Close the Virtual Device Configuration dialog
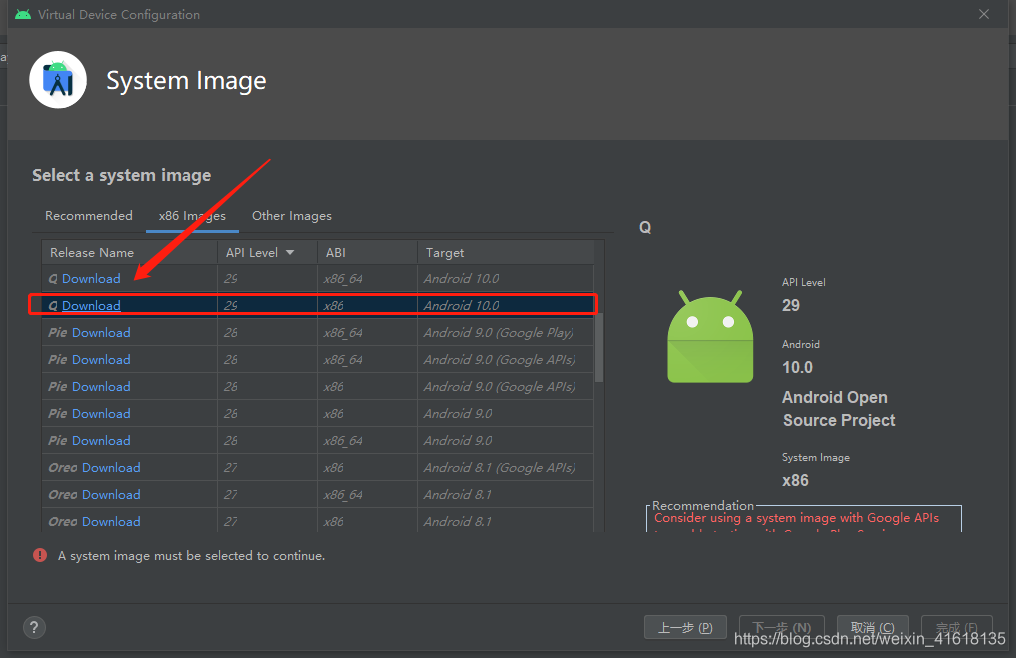1016x658 pixels. click(984, 14)
